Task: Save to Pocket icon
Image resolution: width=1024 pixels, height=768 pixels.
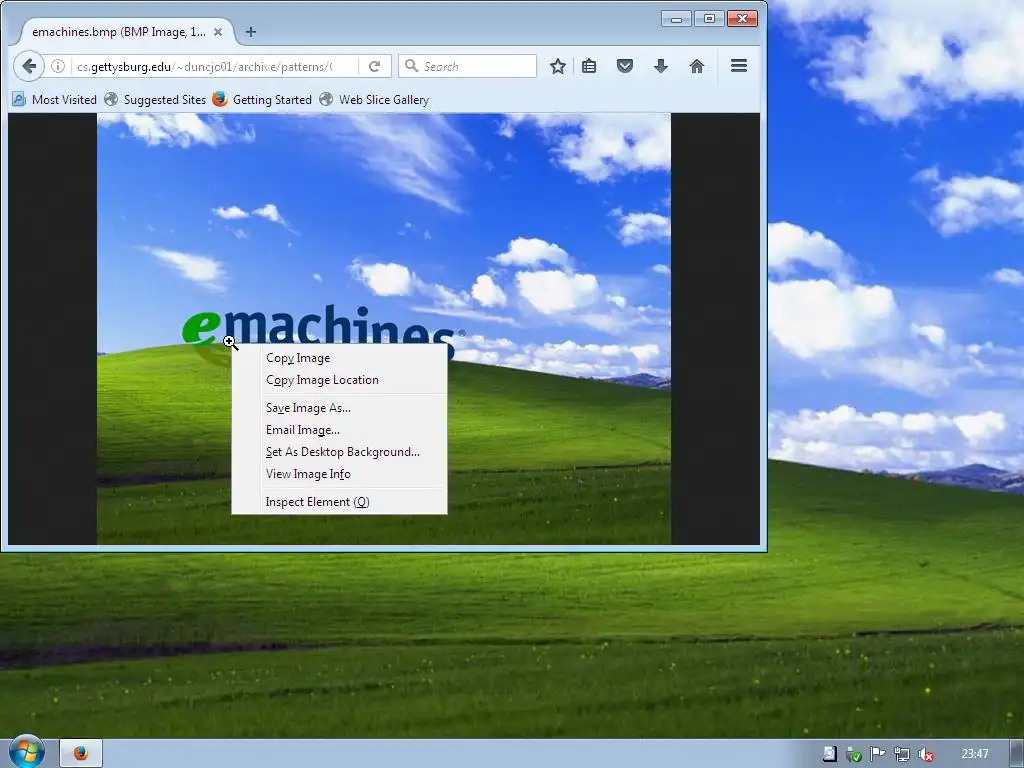Action: pyautogui.click(x=625, y=66)
